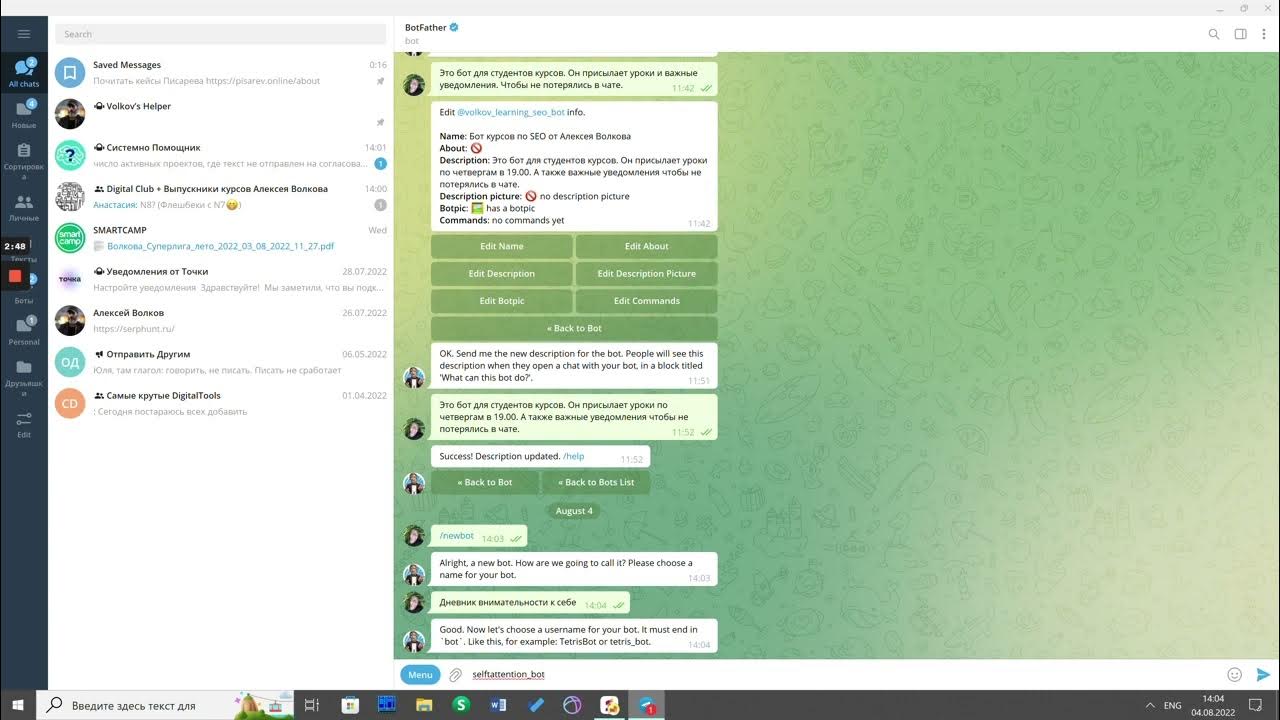Open the taskbar clock showing 14:04
The image size is (1280, 720).
click(x=1213, y=705)
